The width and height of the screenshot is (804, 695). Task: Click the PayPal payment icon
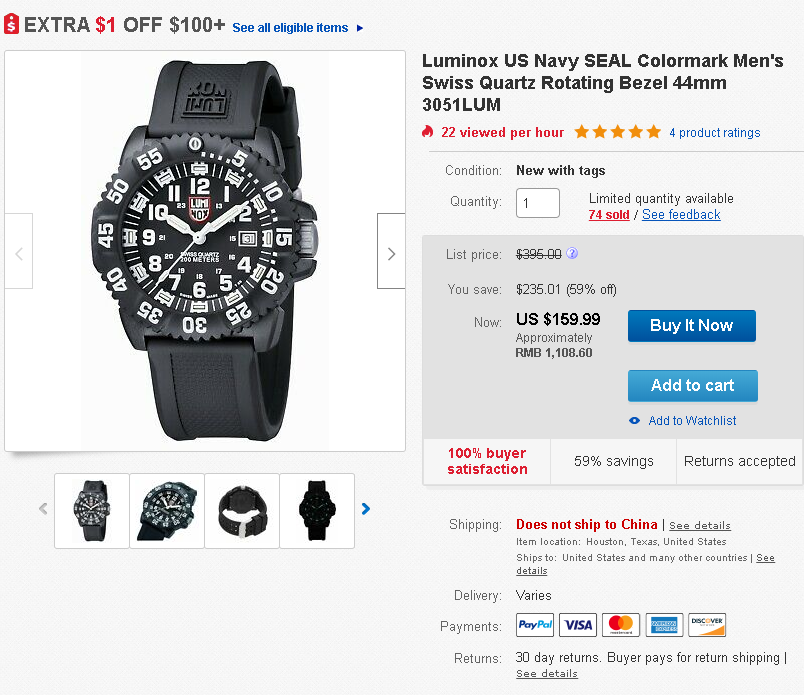[x=535, y=625]
